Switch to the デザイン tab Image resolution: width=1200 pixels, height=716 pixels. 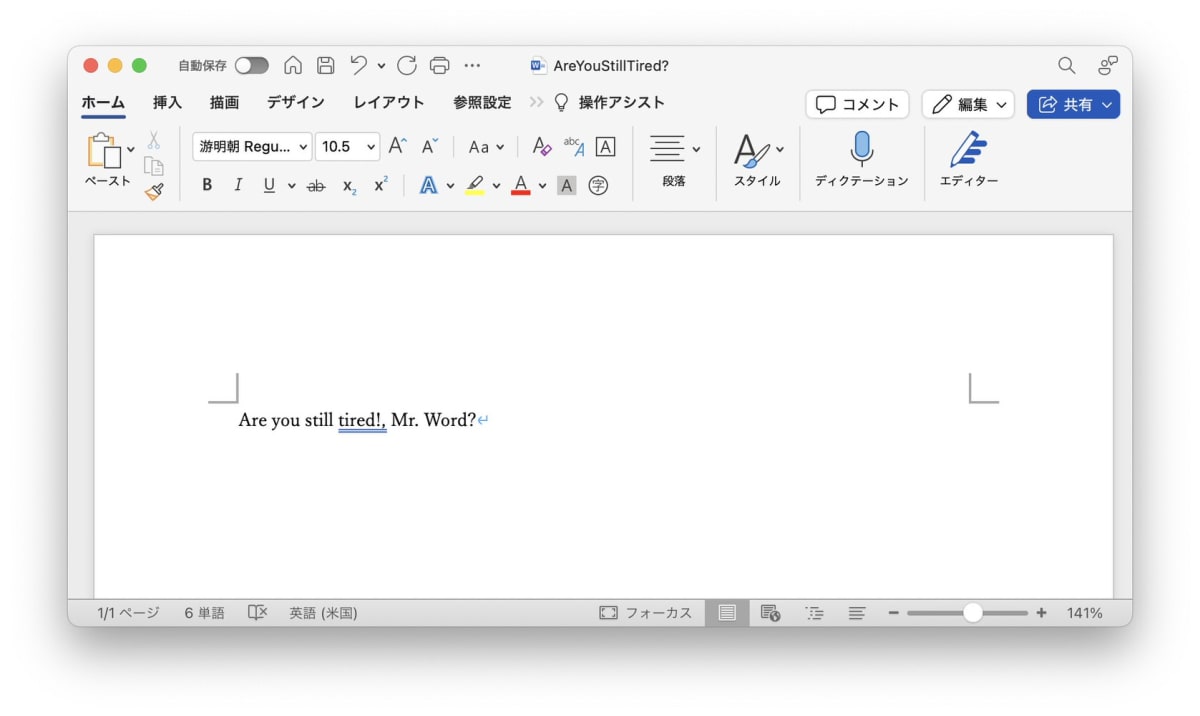[295, 102]
